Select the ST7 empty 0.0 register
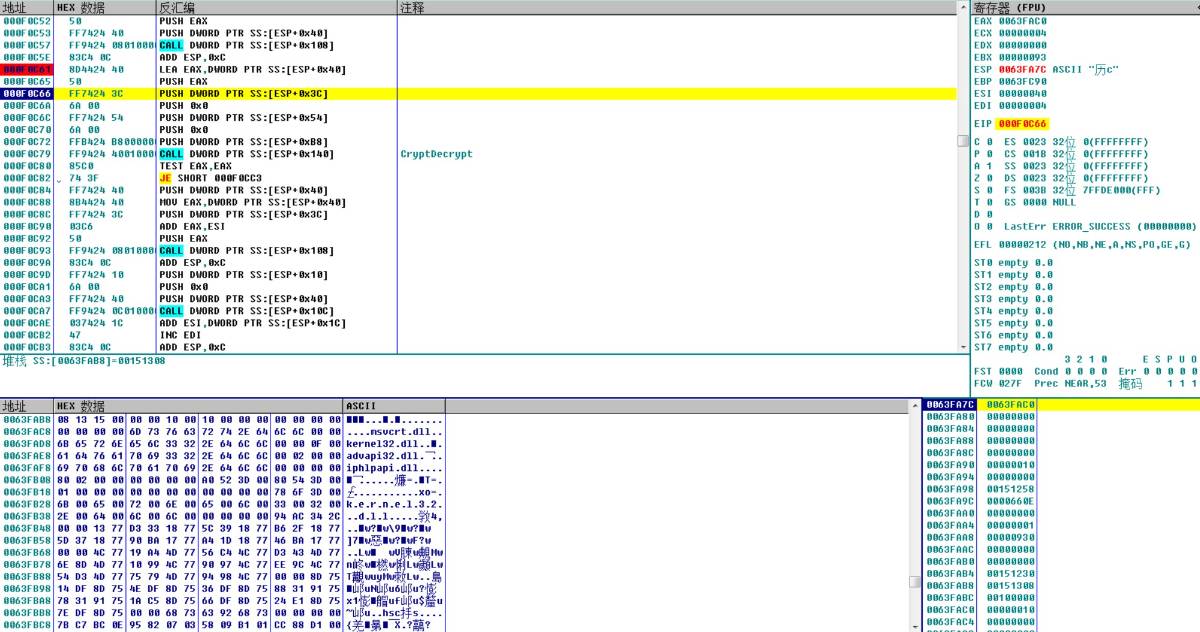Image resolution: width=1200 pixels, height=632 pixels. pyautogui.click(x=1013, y=347)
